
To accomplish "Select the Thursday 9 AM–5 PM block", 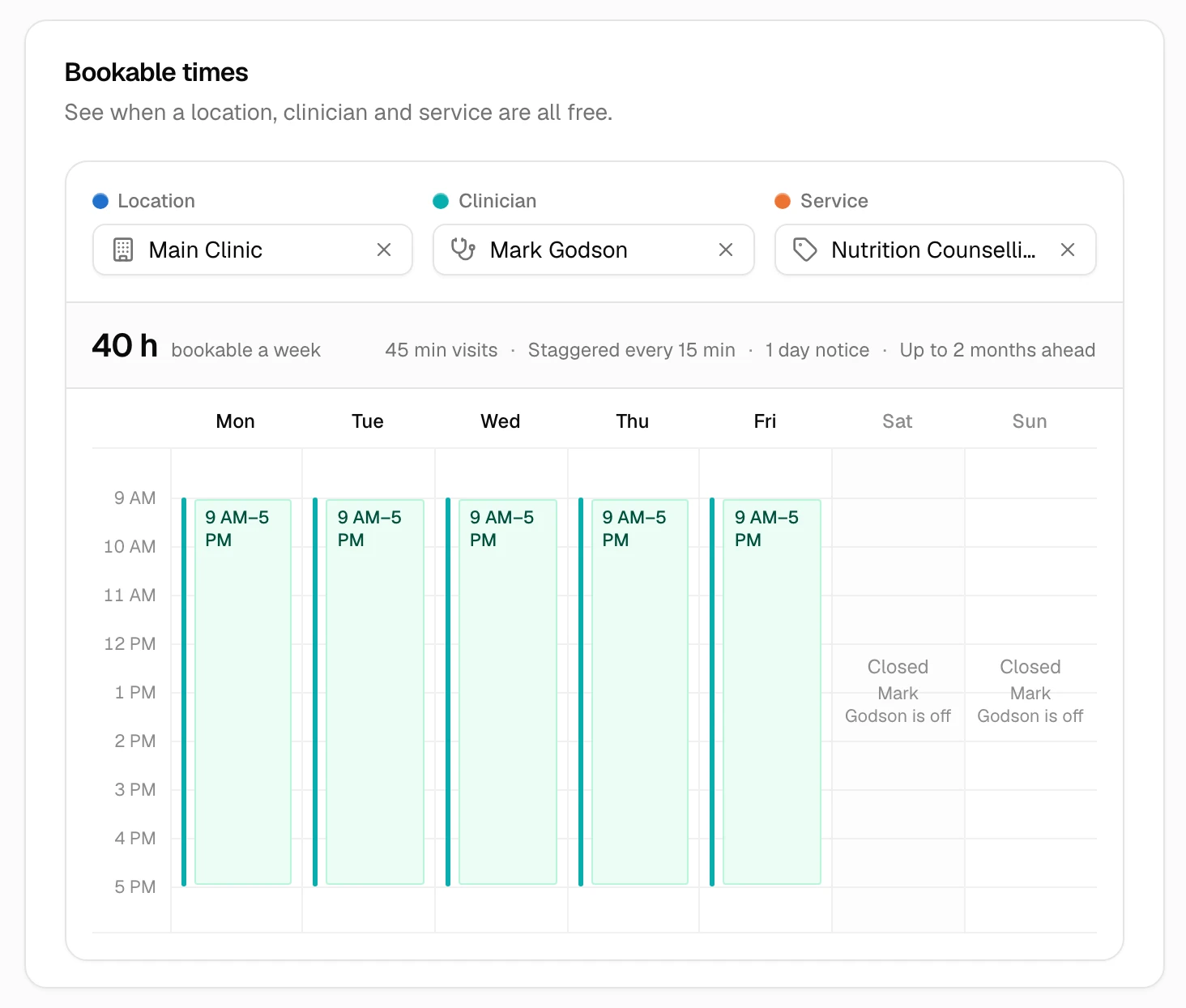I will click(640, 692).
